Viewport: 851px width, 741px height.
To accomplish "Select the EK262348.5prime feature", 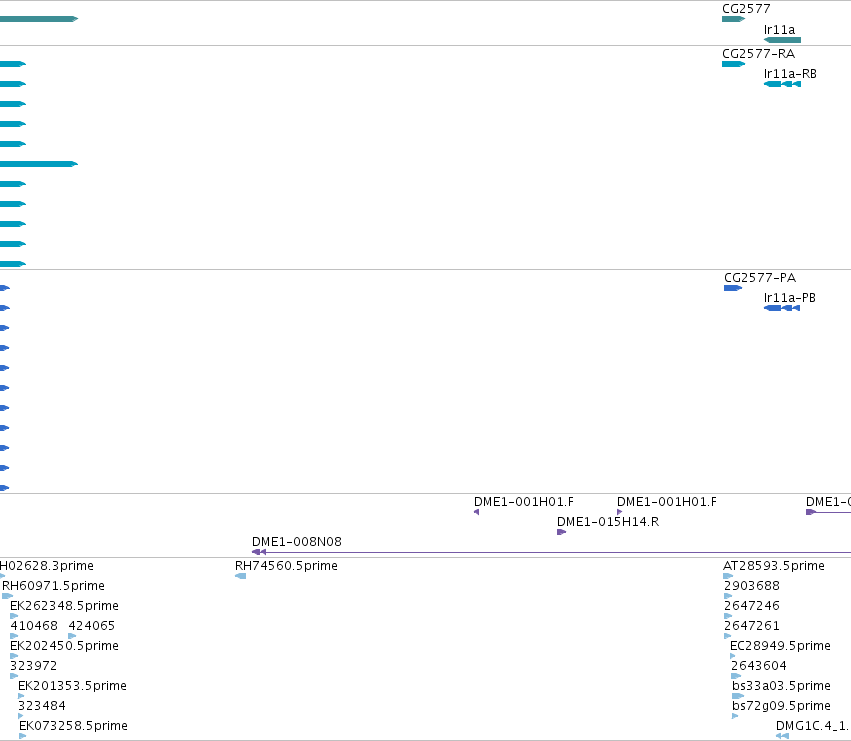I will point(14,616).
